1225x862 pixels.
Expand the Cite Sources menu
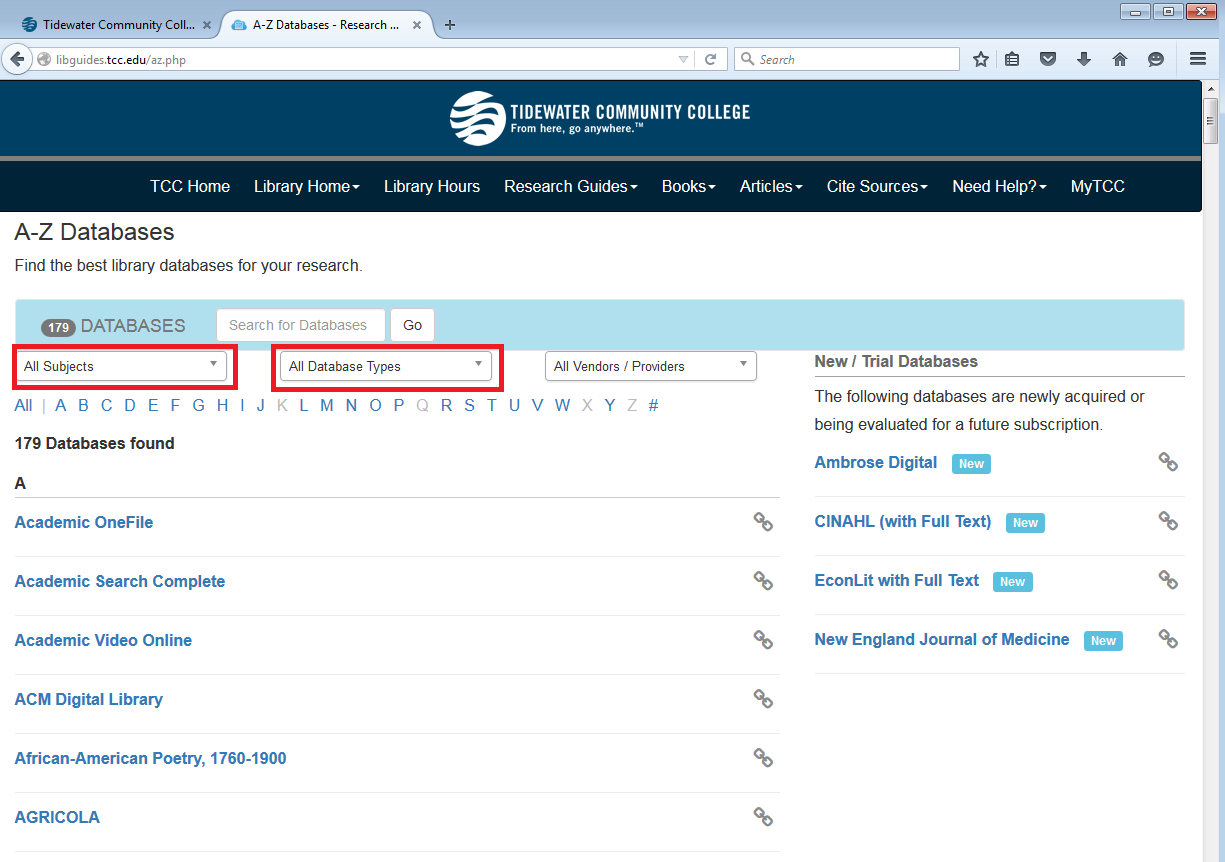(x=877, y=186)
